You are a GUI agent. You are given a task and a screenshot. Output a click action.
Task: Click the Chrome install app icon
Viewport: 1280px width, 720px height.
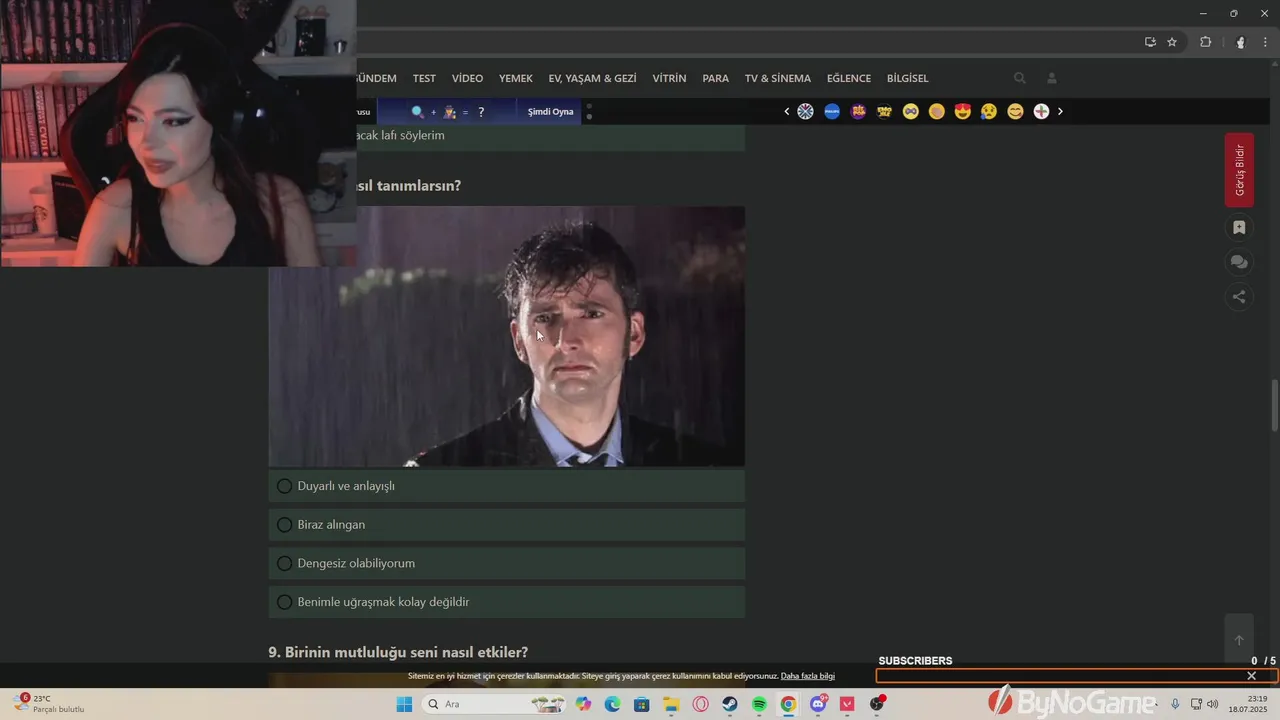[1150, 42]
